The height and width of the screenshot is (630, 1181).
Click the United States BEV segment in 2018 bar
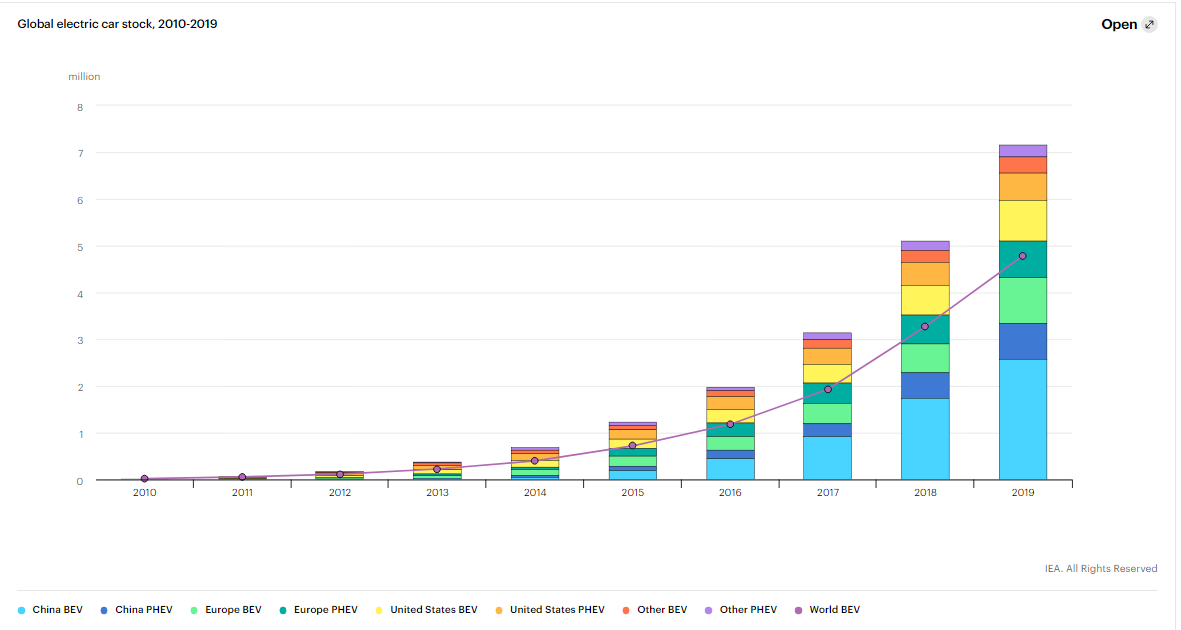tap(925, 300)
